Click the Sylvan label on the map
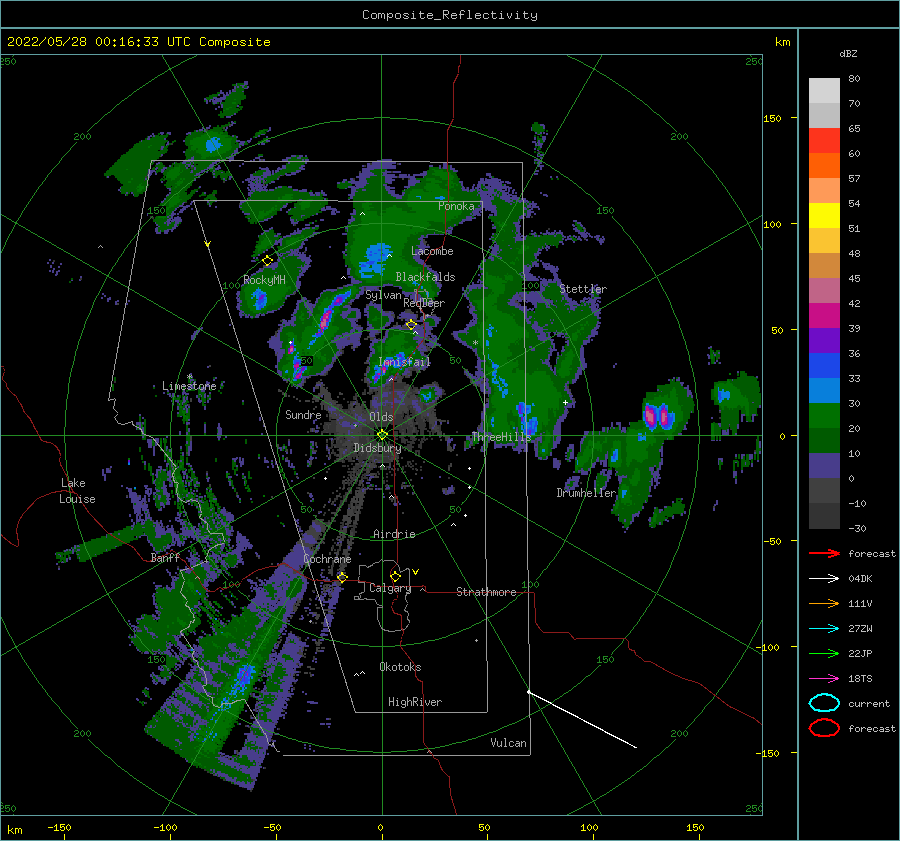Screen dimensions: 900x841 click(x=383, y=296)
